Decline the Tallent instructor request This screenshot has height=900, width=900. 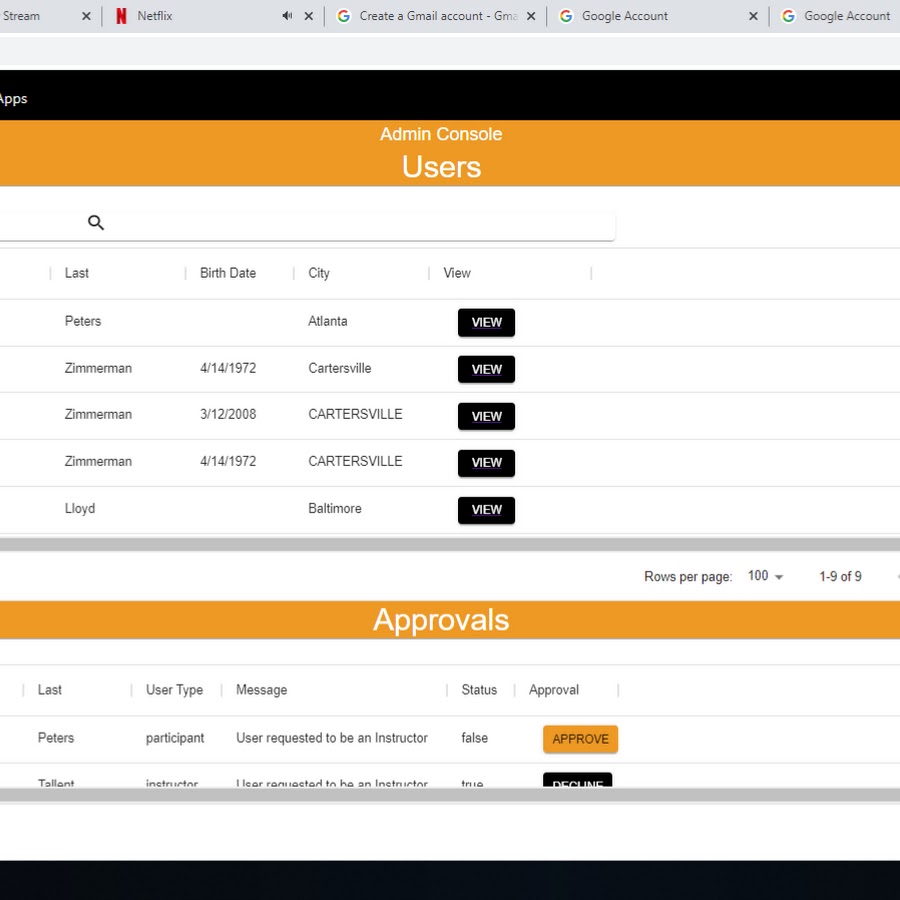coord(577,781)
